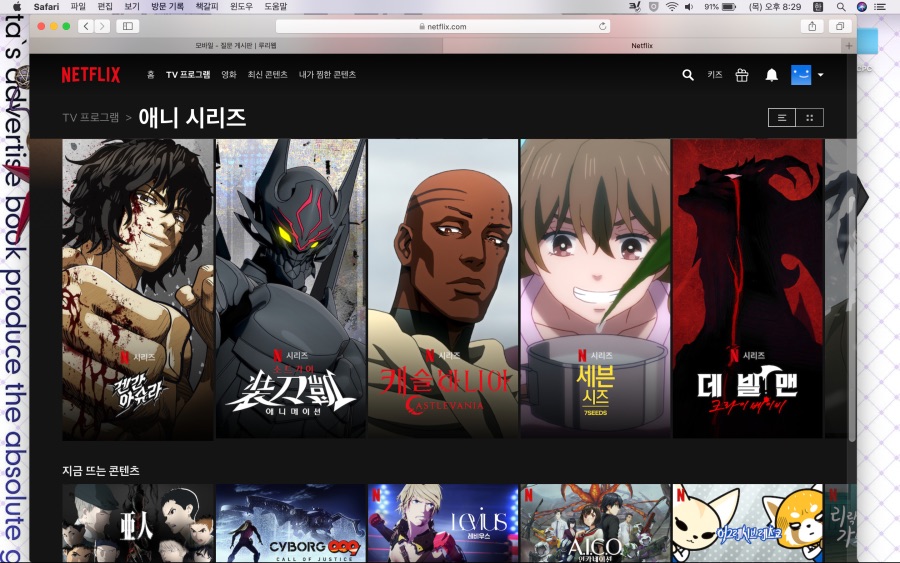Open the gift box icon in Netflix header
900x563 pixels.
[742, 75]
